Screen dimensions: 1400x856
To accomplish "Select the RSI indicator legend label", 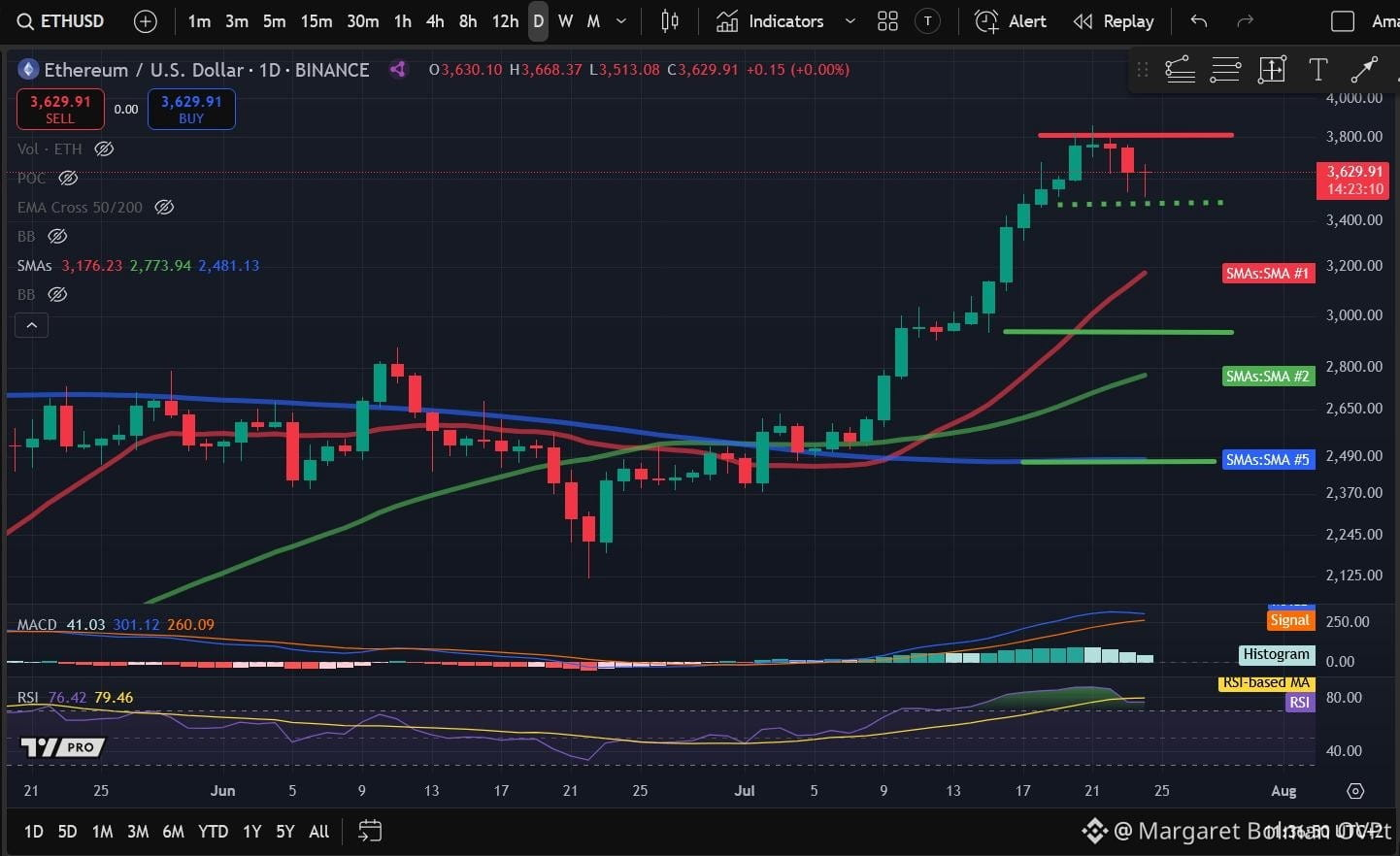I will click(x=27, y=697).
